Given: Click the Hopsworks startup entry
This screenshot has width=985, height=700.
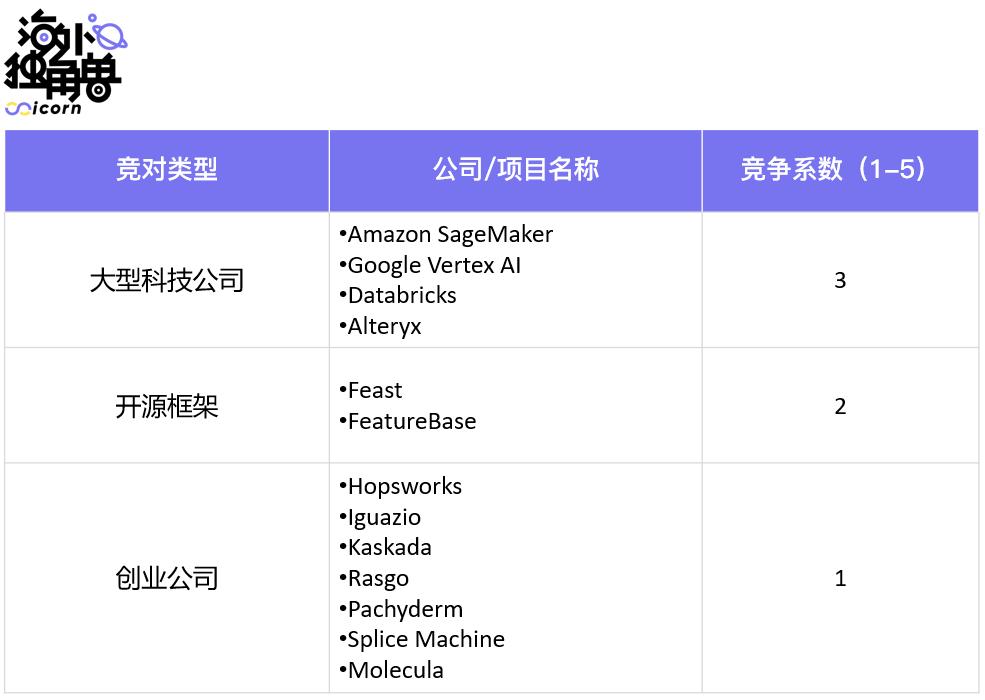Looking at the screenshot, I should pos(404,486).
